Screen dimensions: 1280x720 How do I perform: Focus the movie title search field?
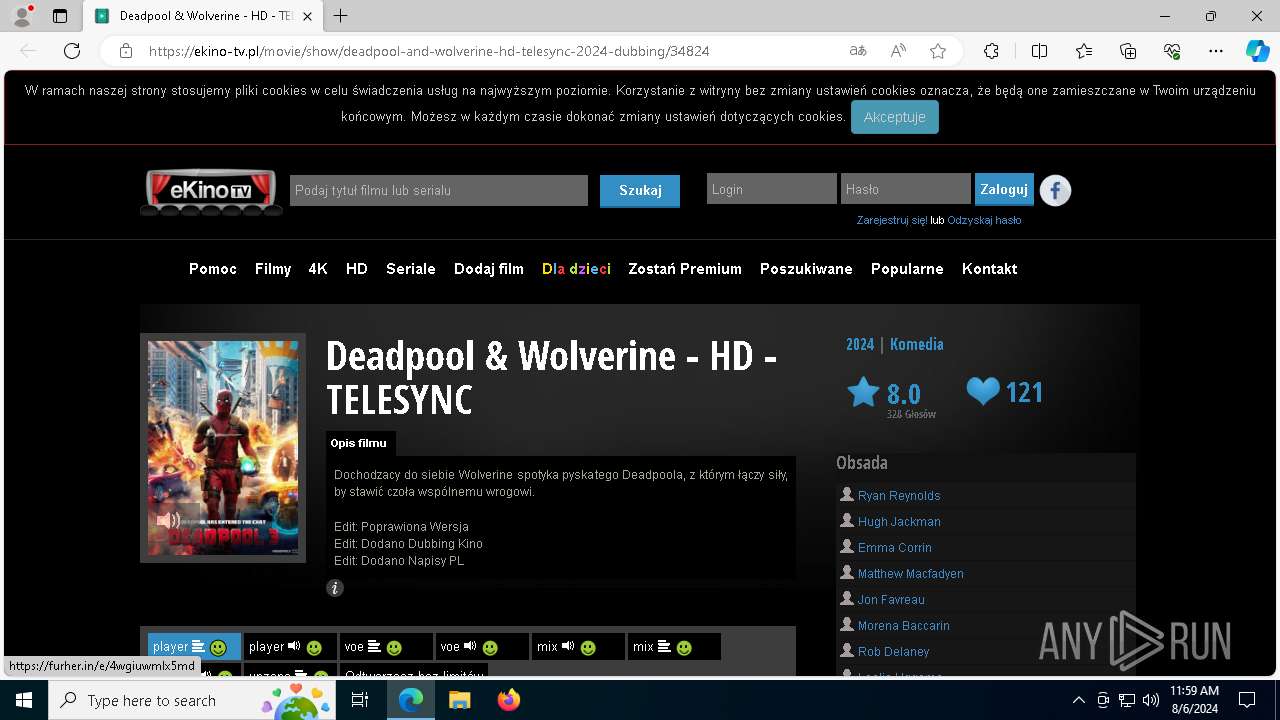click(x=439, y=190)
